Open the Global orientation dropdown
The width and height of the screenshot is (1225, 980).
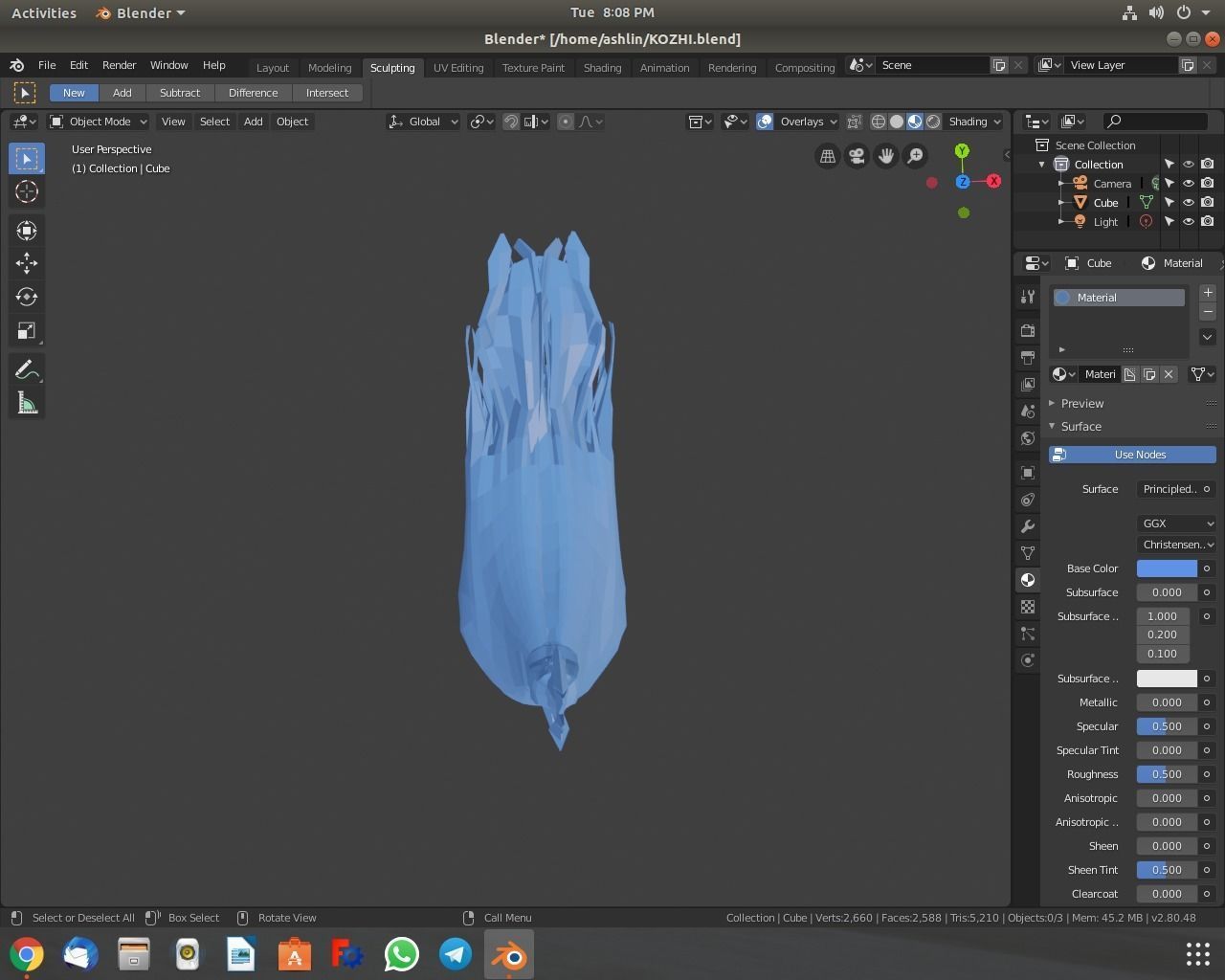point(423,122)
